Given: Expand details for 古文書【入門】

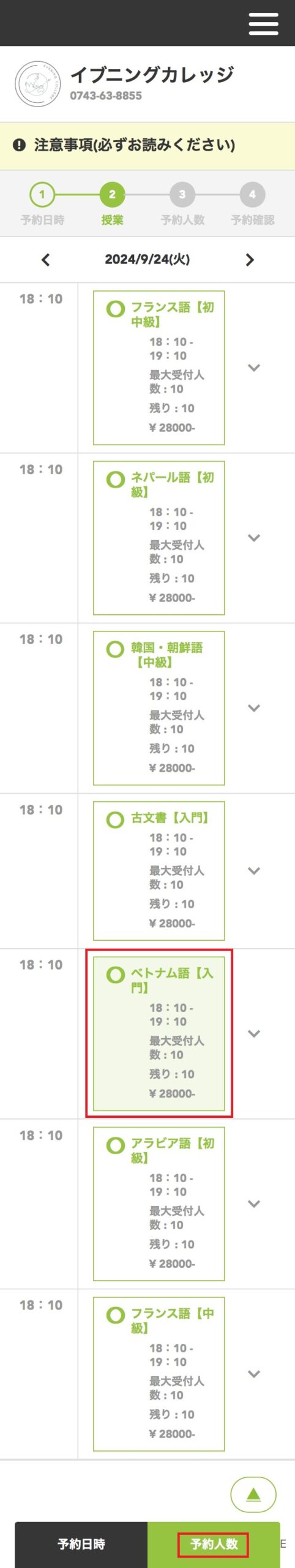Looking at the screenshot, I should click(254, 871).
